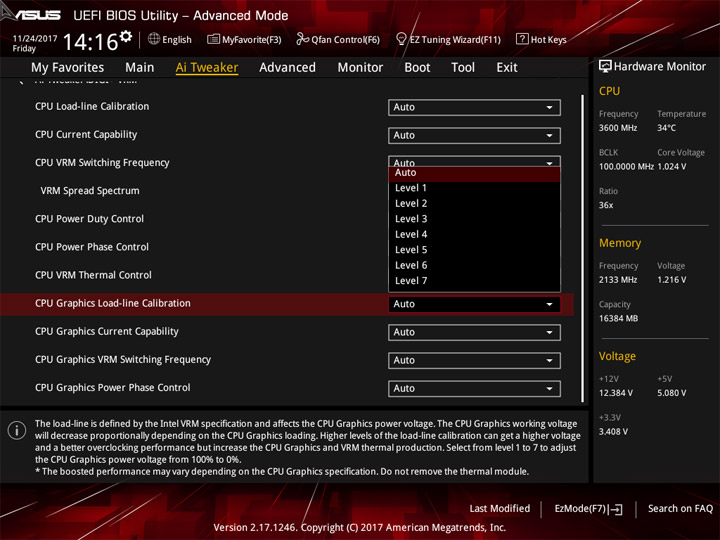Open the Tool tab
Image resolution: width=720 pixels, height=540 pixels.
[463, 68]
